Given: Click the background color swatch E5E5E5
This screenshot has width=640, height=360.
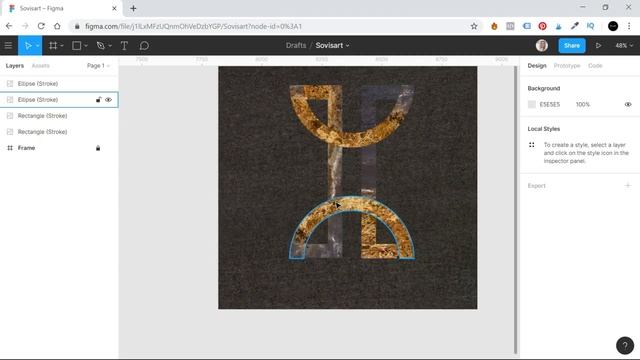Looking at the screenshot, I should tap(531, 104).
